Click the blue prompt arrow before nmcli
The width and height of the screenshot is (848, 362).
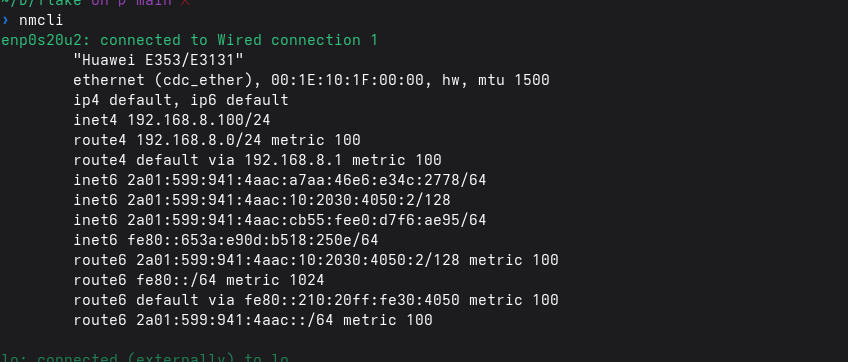5,21
